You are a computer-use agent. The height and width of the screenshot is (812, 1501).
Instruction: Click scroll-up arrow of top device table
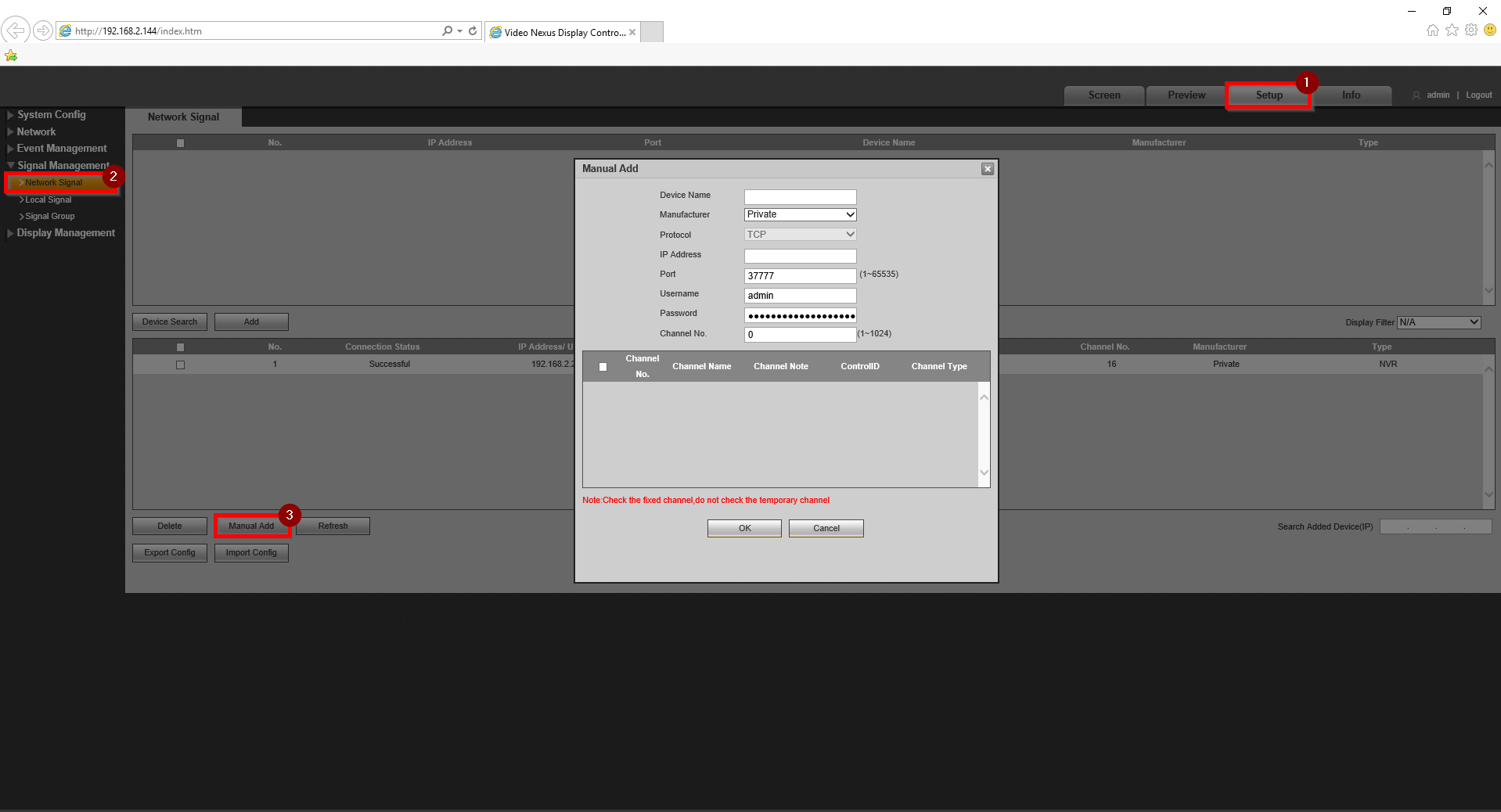coord(1488,165)
